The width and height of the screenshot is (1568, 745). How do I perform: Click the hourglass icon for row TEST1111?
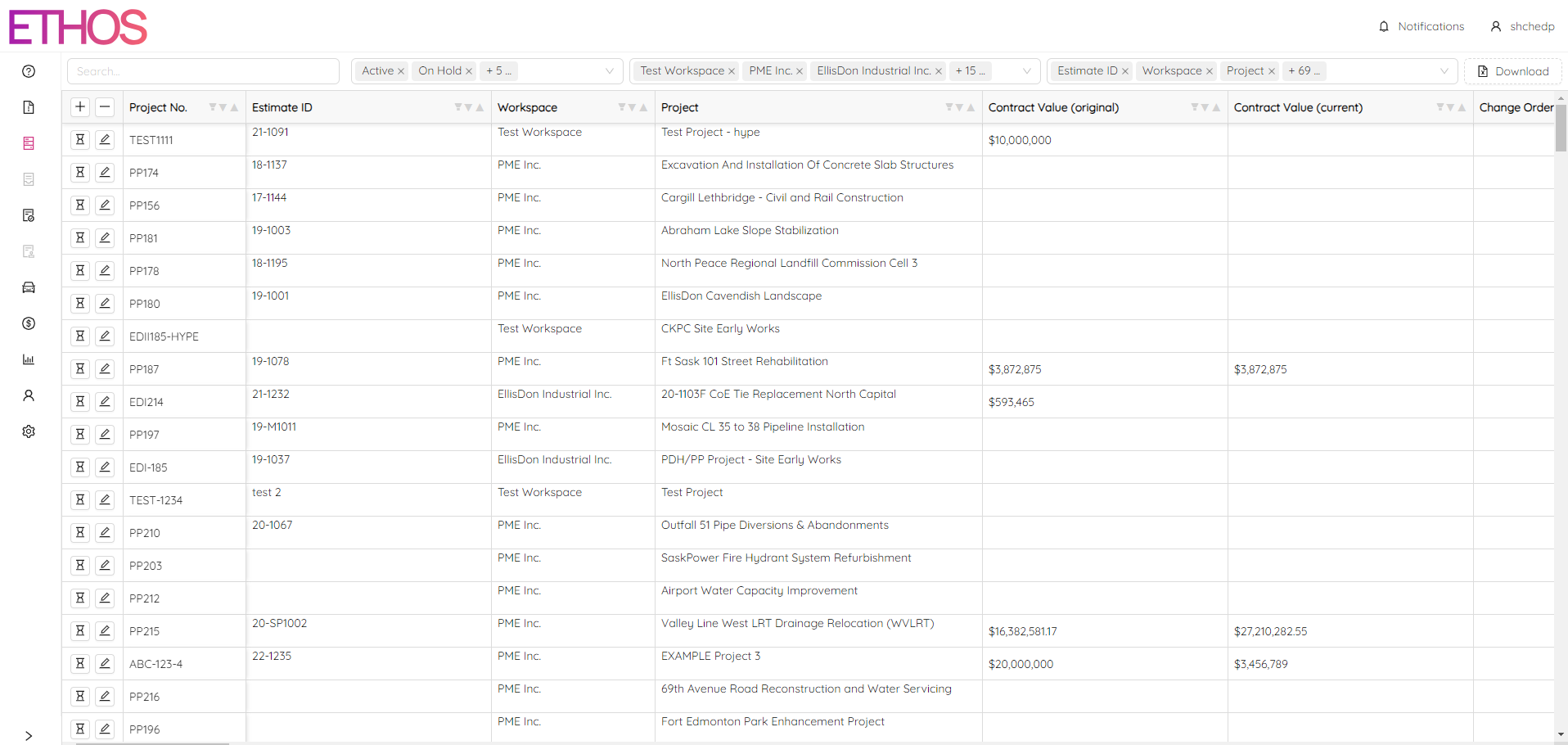point(80,139)
